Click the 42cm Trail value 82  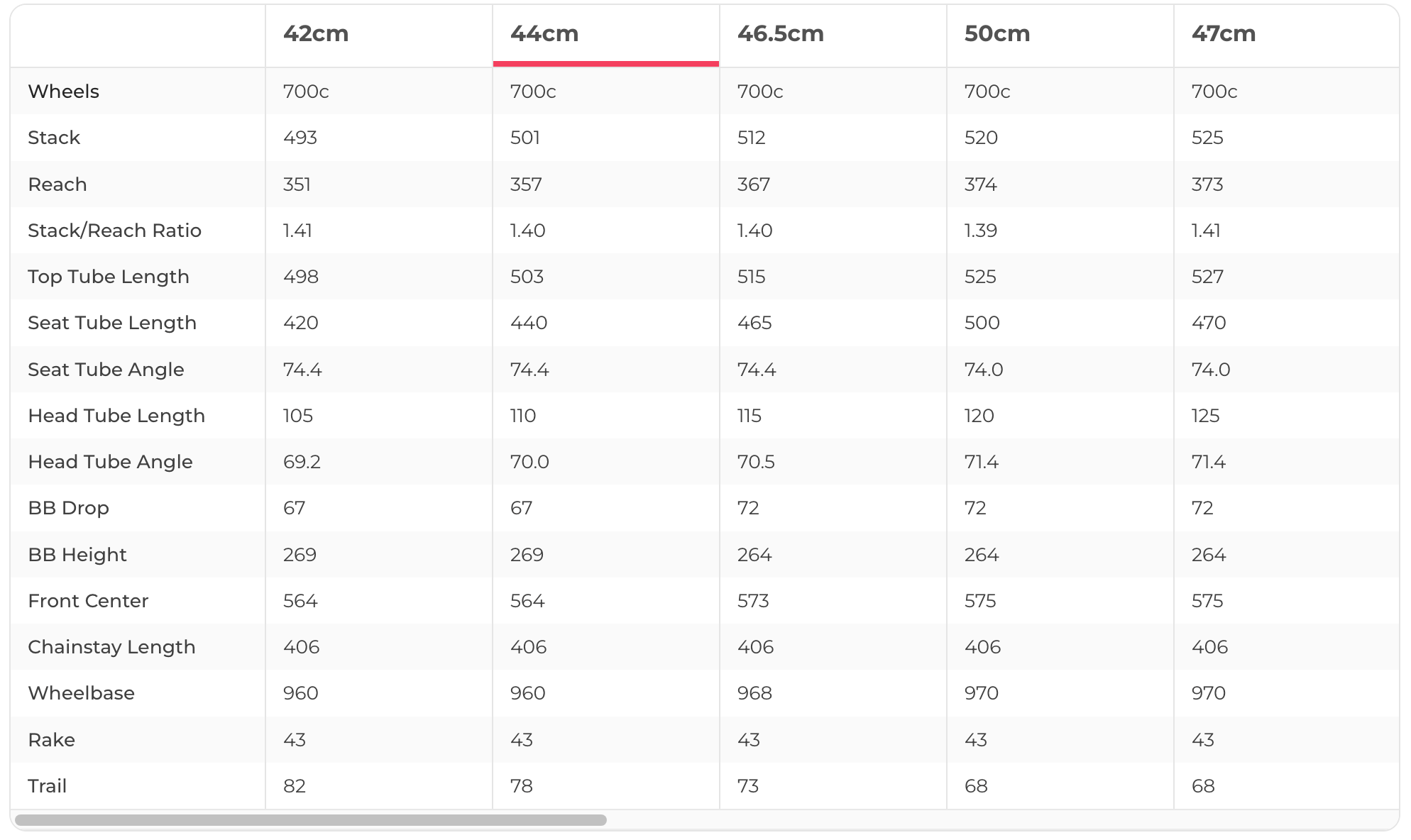click(295, 786)
